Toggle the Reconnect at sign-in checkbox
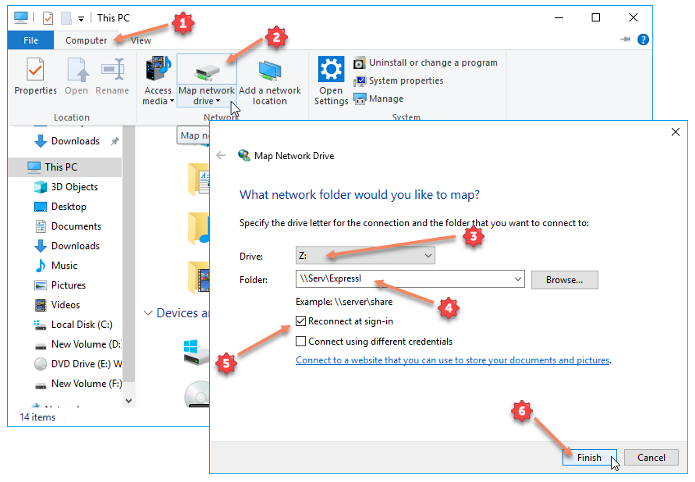 [x=302, y=323]
